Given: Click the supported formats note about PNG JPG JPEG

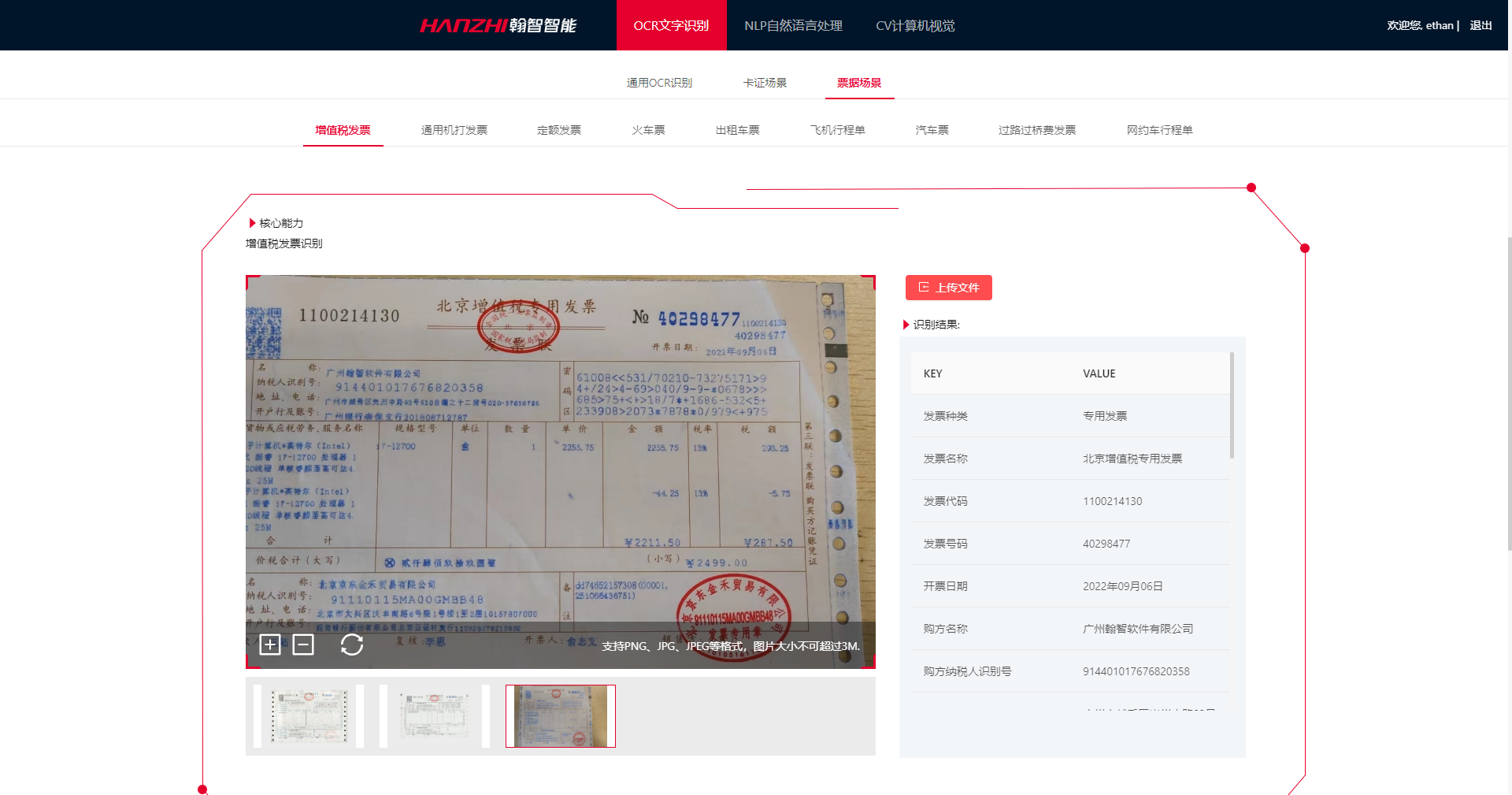Looking at the screenshot, I should point(731,646).
